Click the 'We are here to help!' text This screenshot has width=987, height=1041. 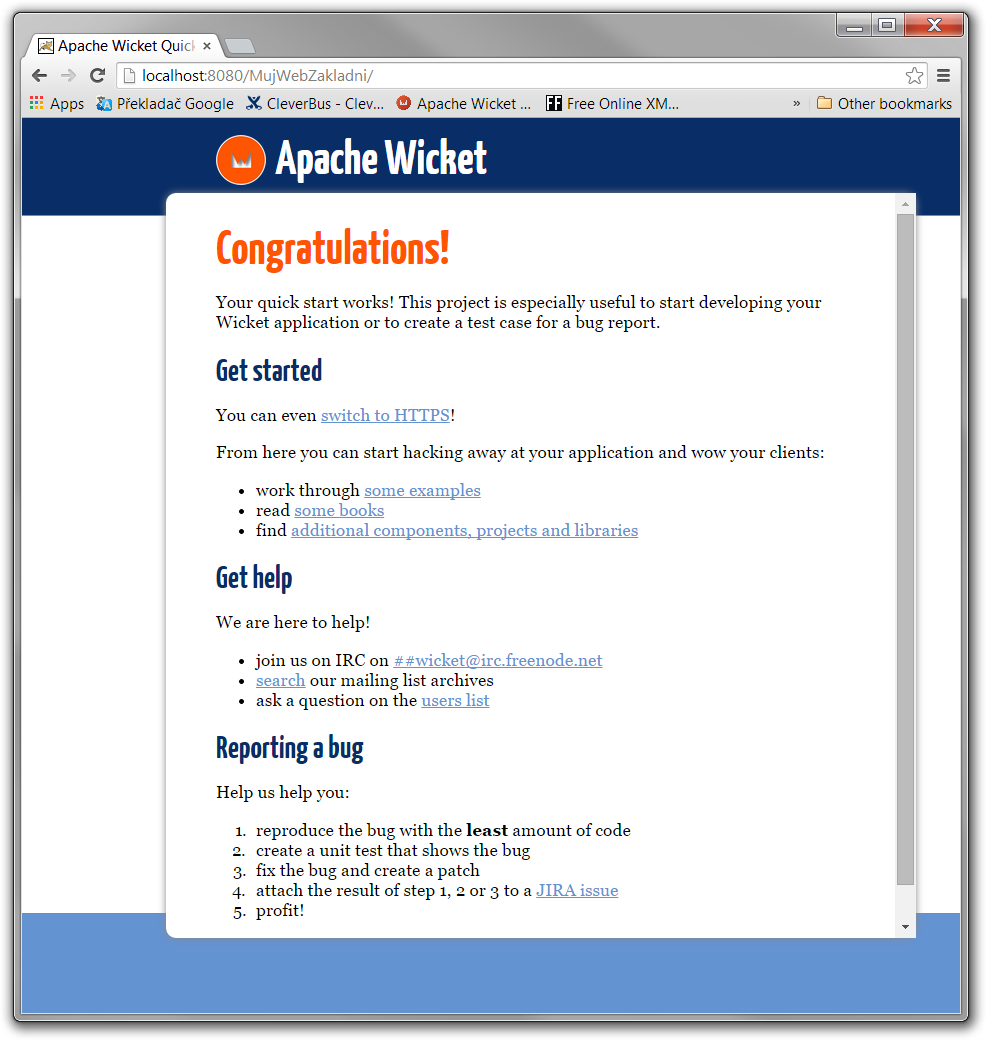(x=293, y=623)
